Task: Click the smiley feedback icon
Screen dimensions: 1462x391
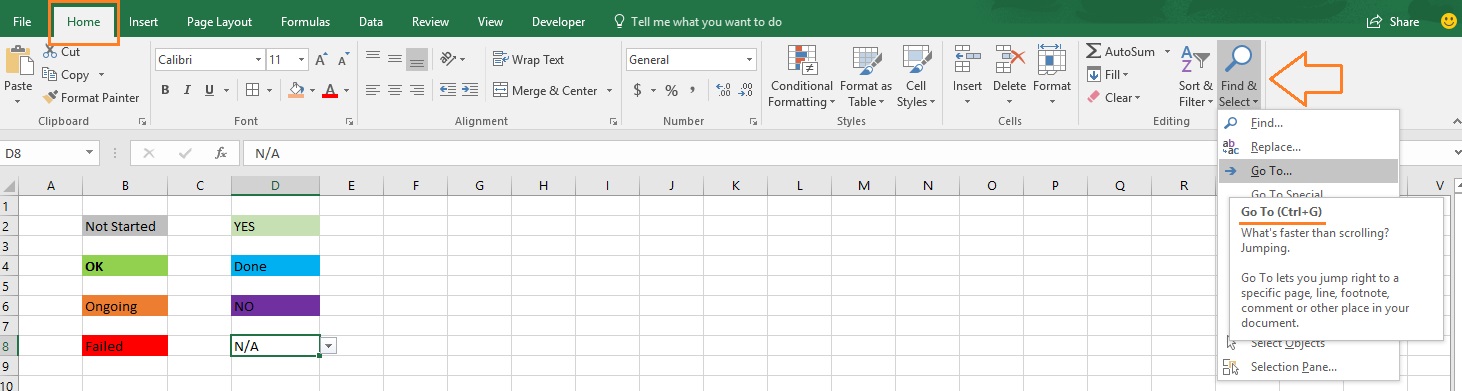Action: (1448, 21)
